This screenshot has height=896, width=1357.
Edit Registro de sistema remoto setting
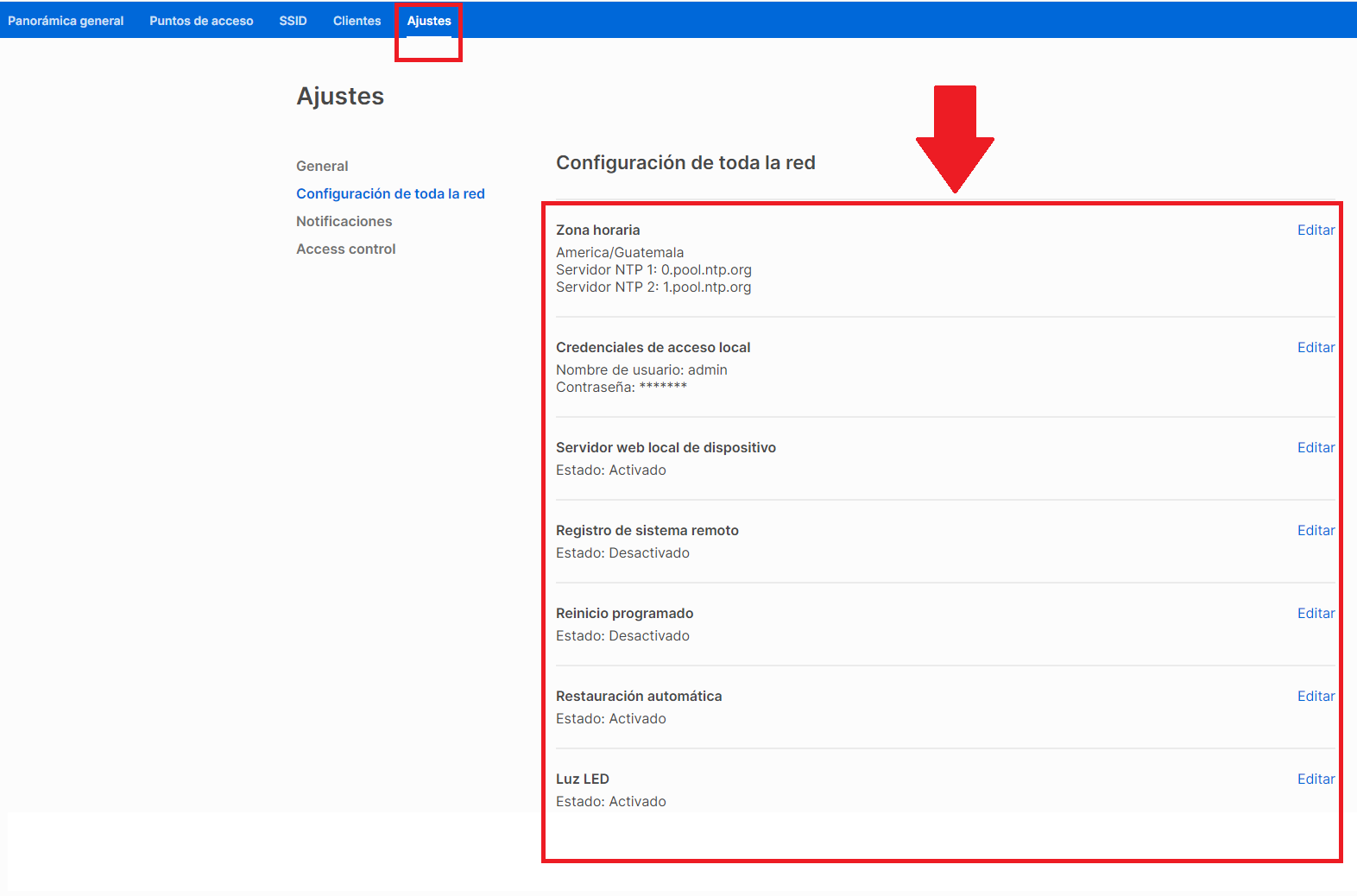click(1316, 530)
